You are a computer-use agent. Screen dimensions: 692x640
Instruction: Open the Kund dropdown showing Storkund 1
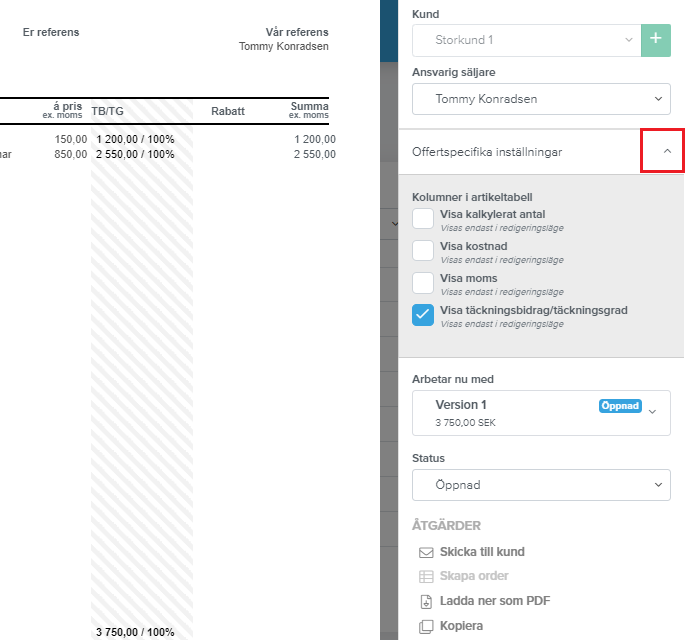point(527,40)
